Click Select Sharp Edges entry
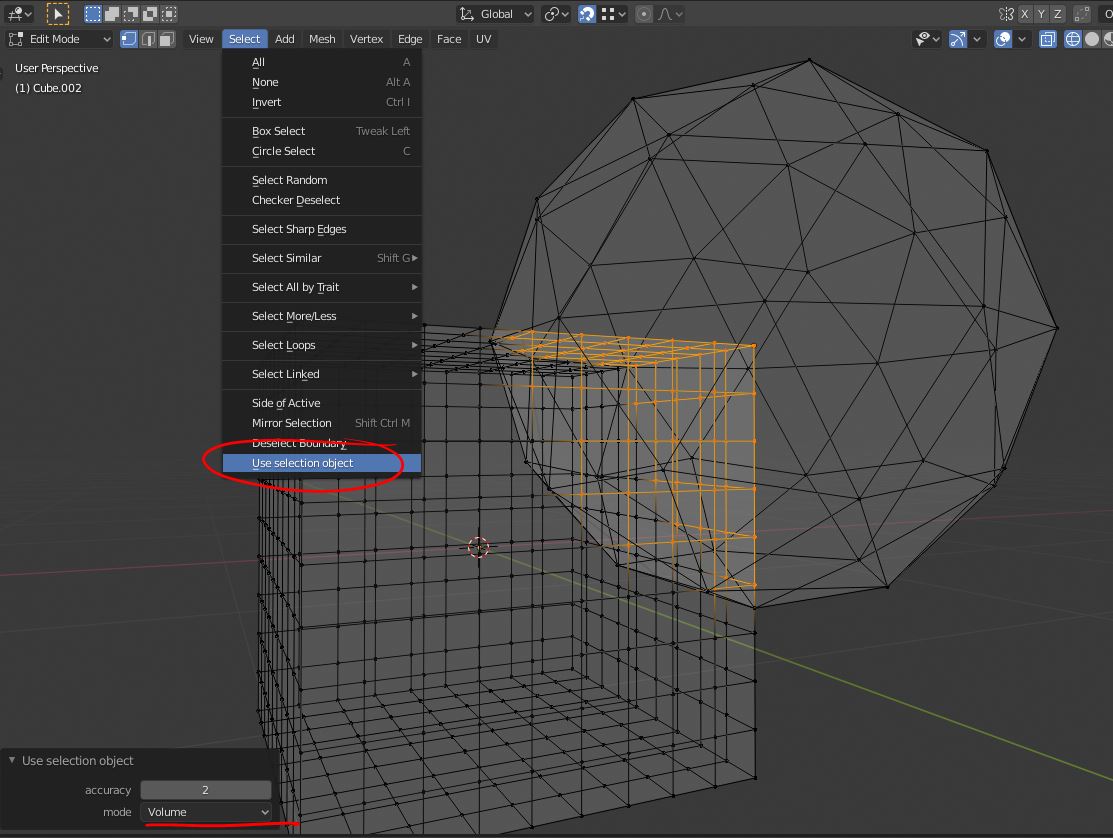This screenshot has height=838, width=1113. [322, 229]
